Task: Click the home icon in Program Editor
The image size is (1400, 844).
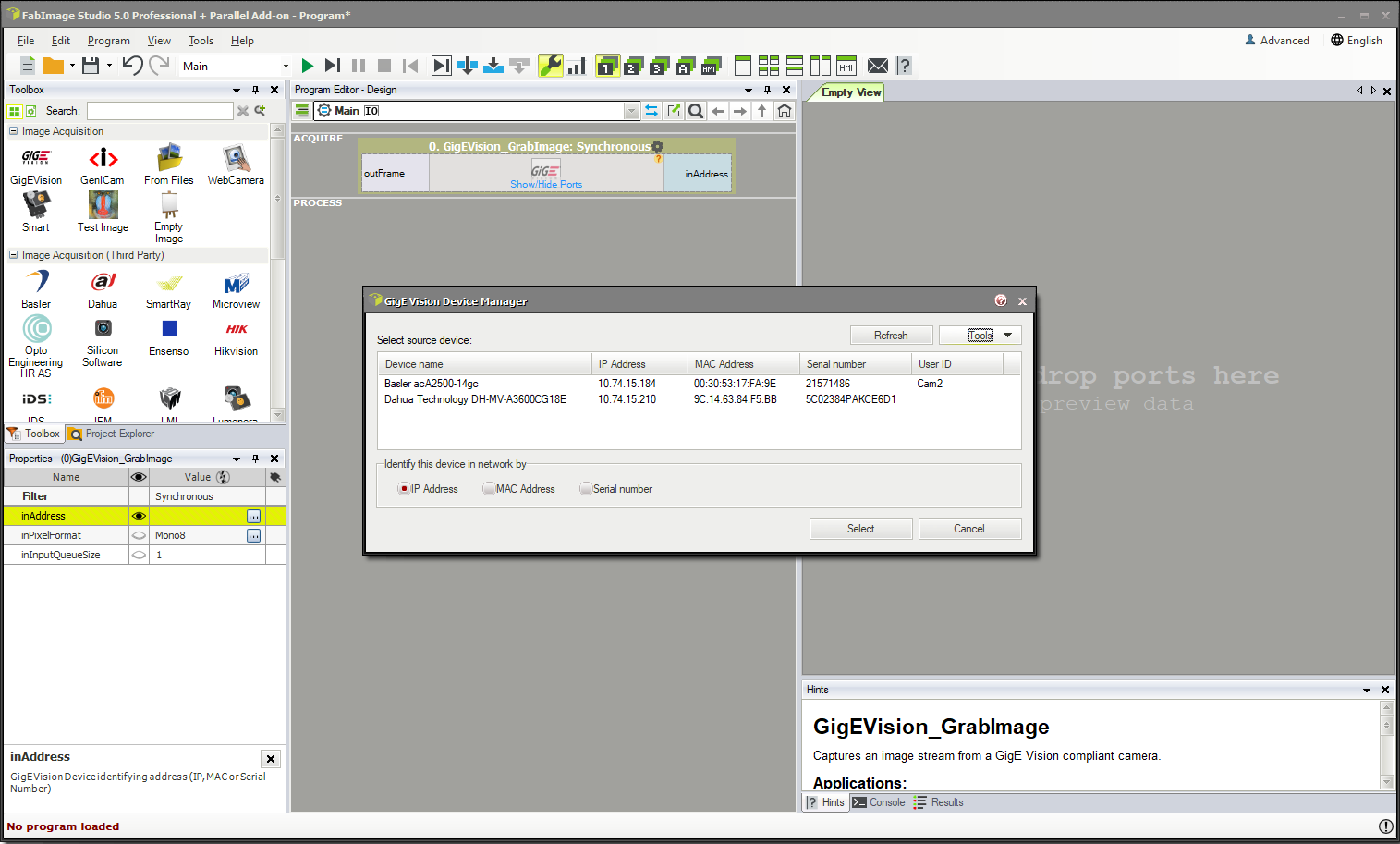Action: 785,111
